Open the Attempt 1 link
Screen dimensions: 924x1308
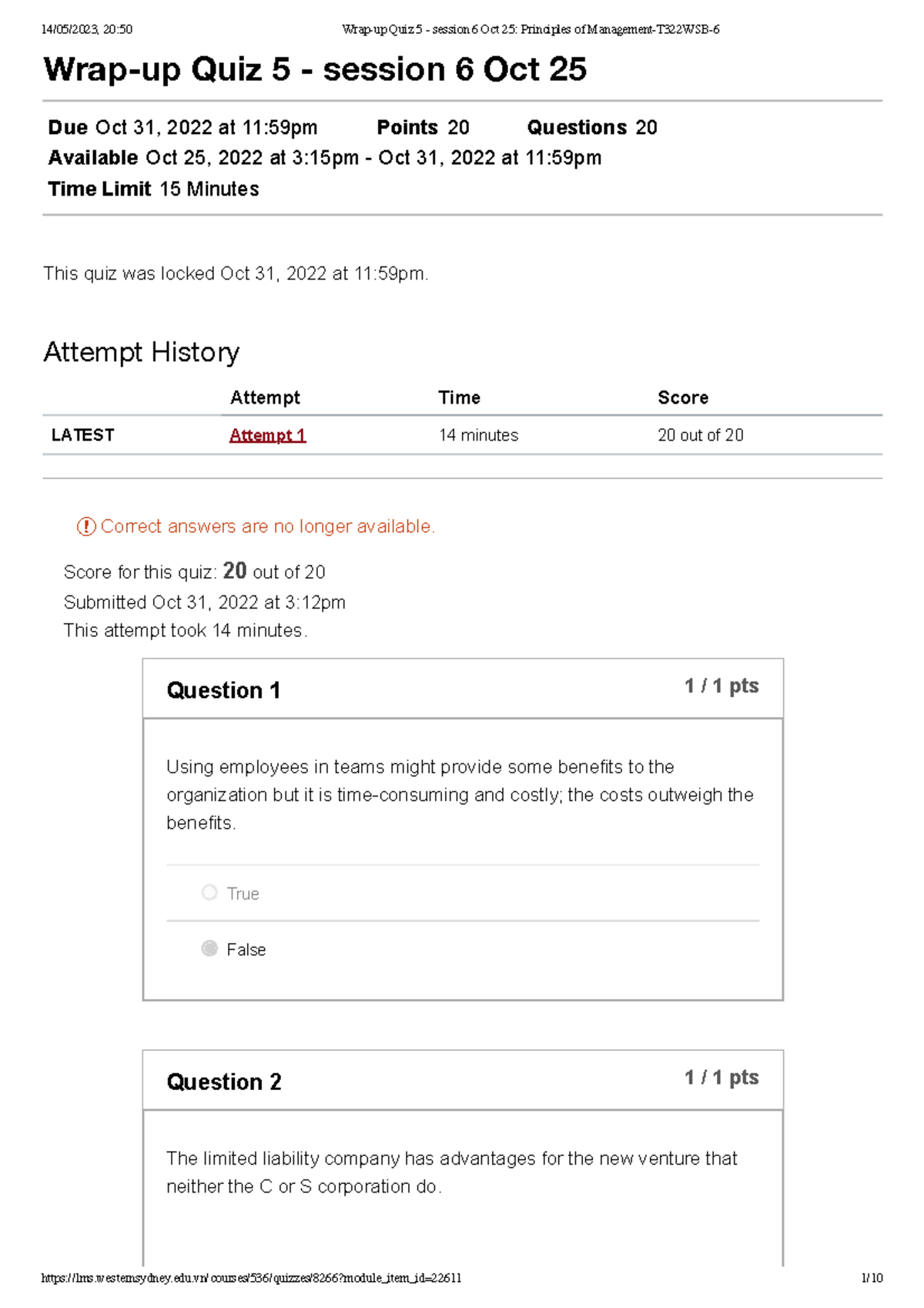267,435
